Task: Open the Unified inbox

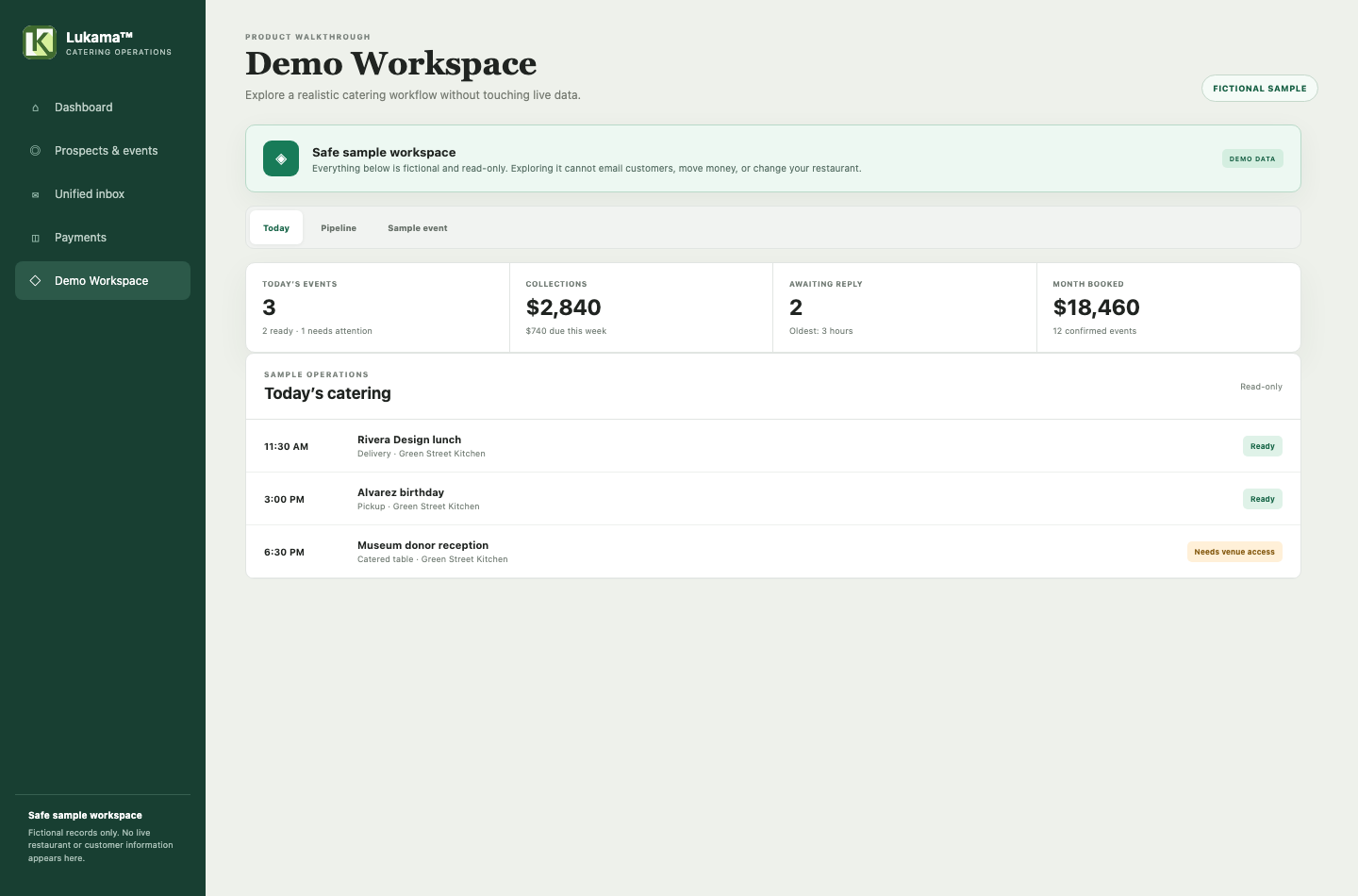Action: click(x=103, y=194)
